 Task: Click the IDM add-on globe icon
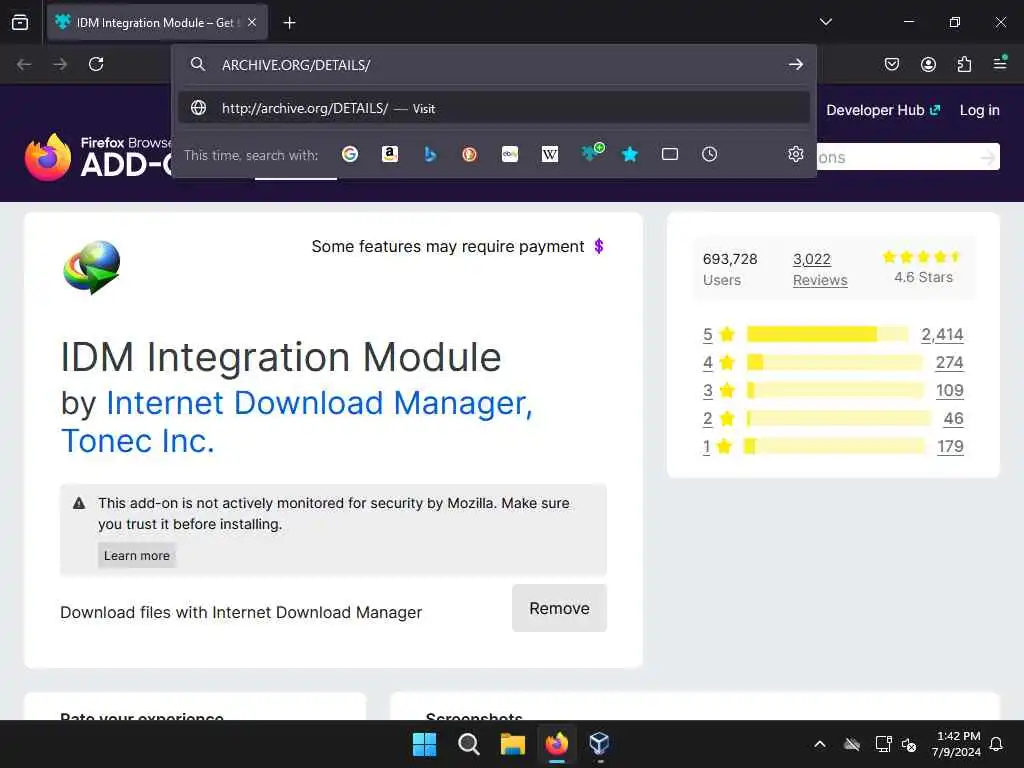92,267
